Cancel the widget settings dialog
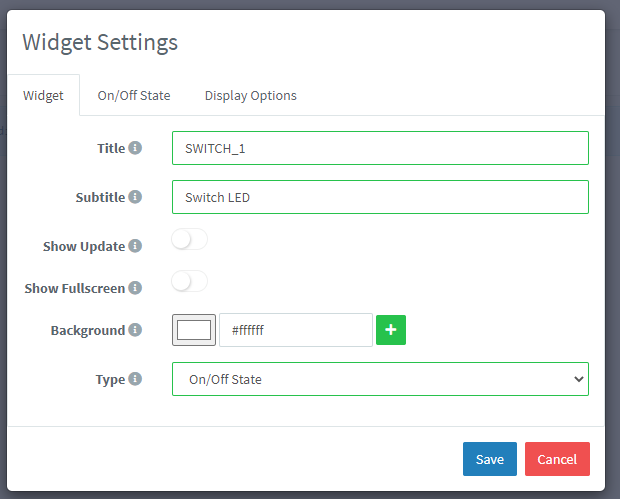The width and height of the screenshot is (620, 499). tap(557, 459)
